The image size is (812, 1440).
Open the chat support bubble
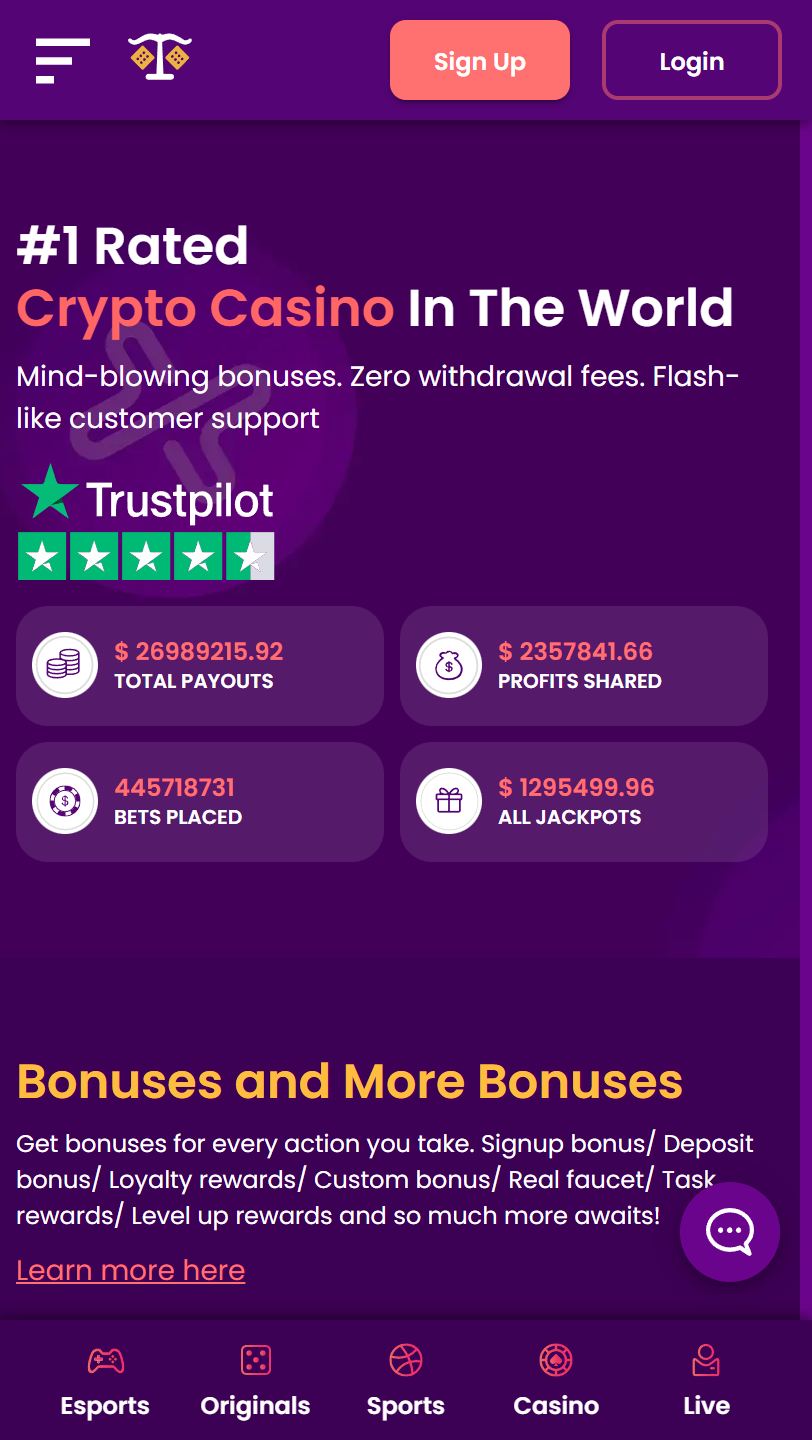[x=729, y=1232]
